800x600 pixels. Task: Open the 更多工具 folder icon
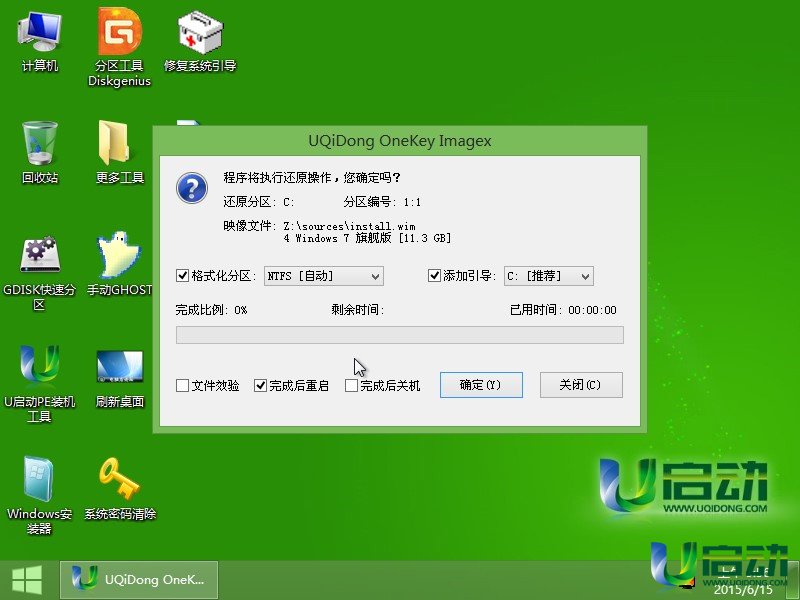click(x=120, y=152)
